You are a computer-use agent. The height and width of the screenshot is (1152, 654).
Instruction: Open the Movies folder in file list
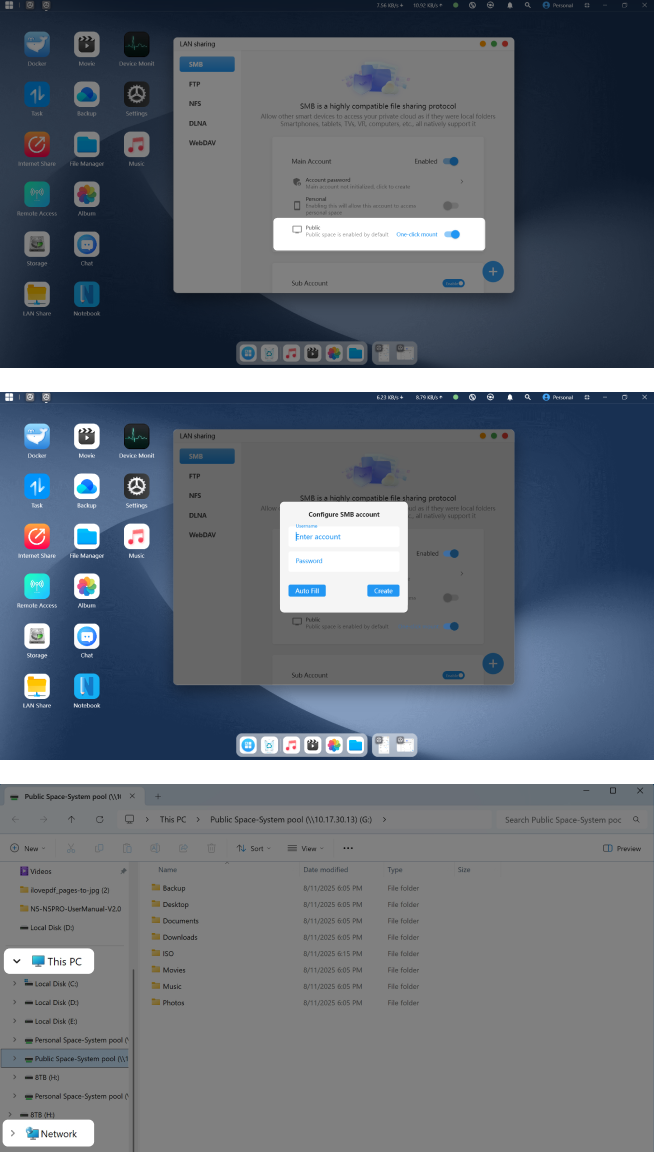tap(173, 970)
